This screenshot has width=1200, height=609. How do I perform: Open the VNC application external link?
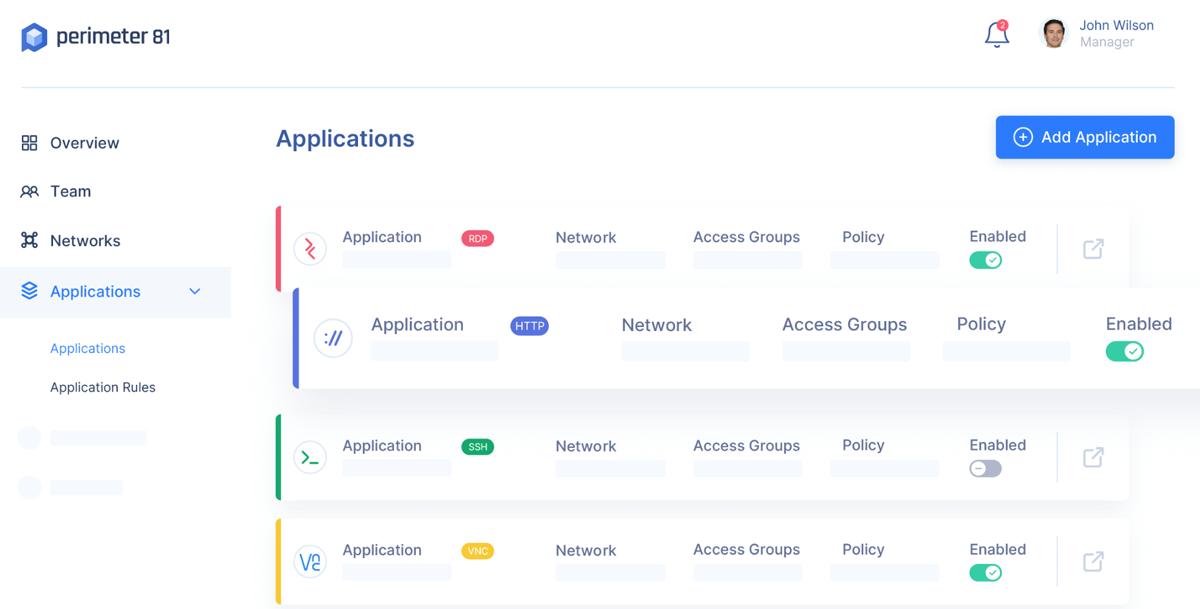pyautogui.click(x=1093, y=561)
